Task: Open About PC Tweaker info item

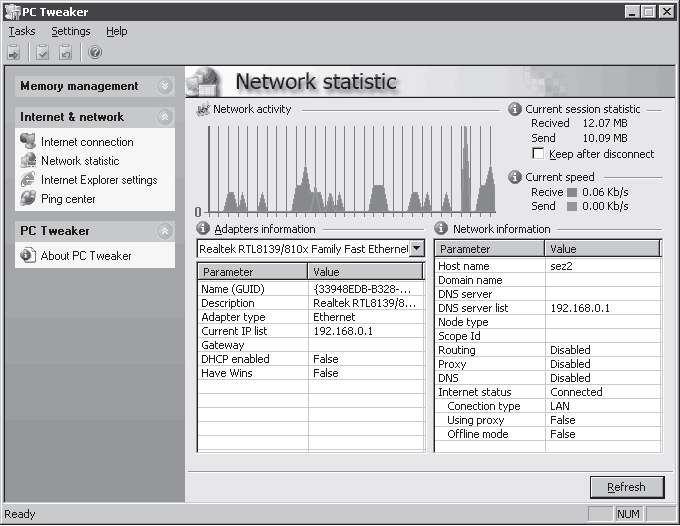Action: pyautogui.click(x=86, y=256)
